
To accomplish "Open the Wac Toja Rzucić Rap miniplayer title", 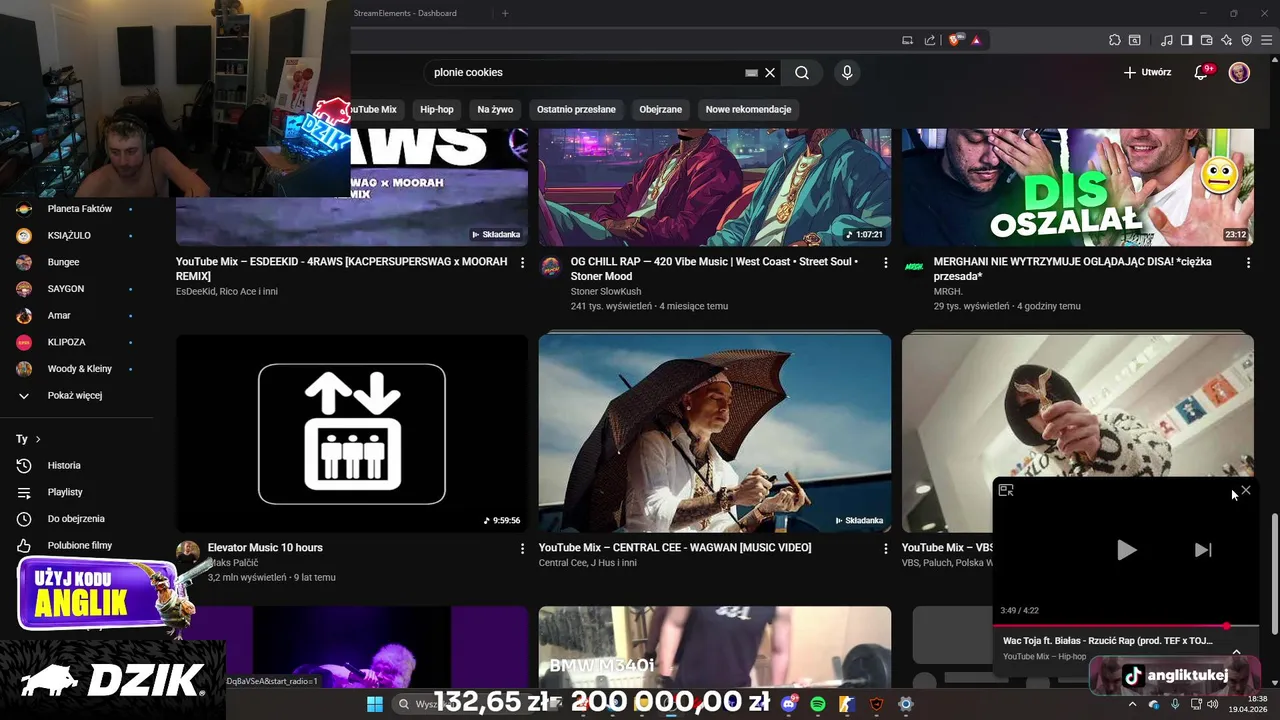I will point(1108,640).
